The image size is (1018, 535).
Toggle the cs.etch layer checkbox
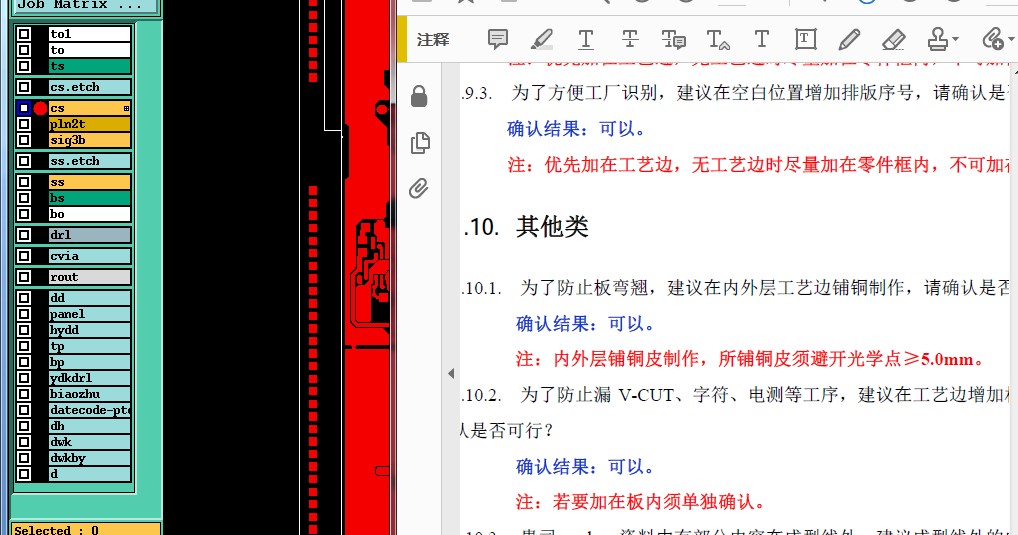(24, 87)
